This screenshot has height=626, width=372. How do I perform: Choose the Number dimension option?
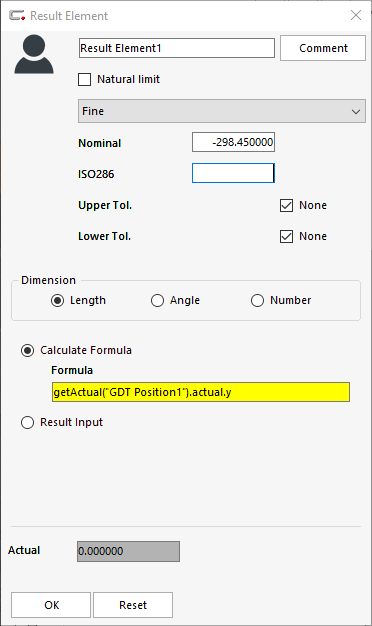point(257,300)
